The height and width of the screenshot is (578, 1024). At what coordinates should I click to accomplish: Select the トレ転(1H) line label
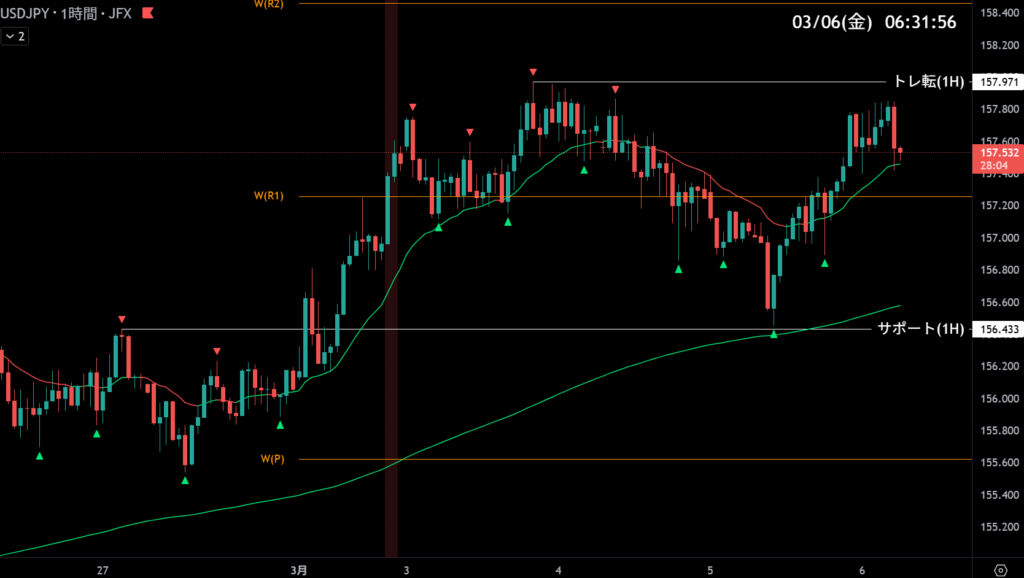coord(928,82)
